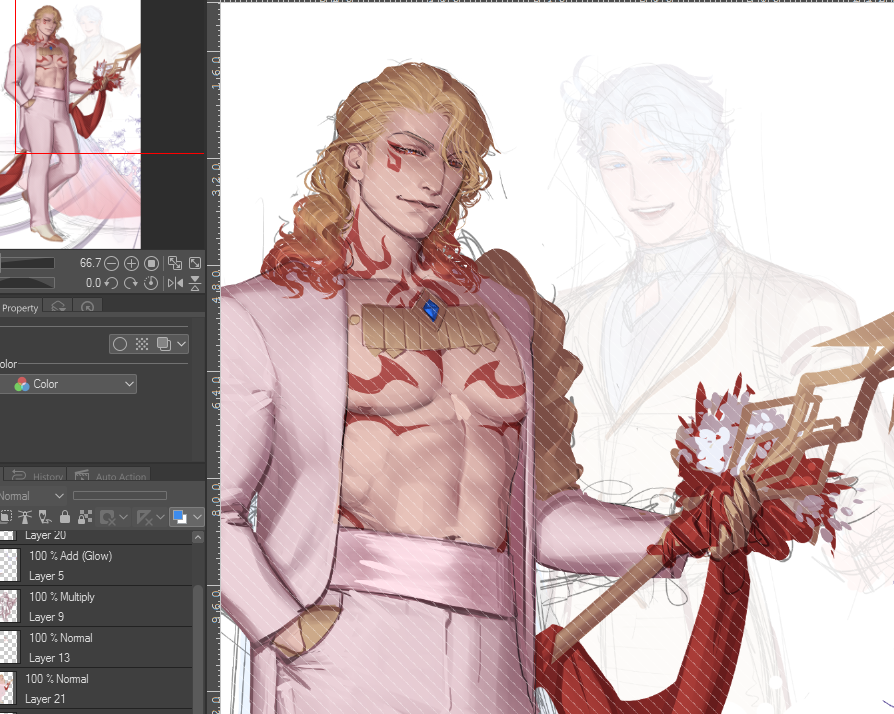Expand the effect options dropdown arrow
Viewport: 894px width, 714px height.
click(181, 344)
